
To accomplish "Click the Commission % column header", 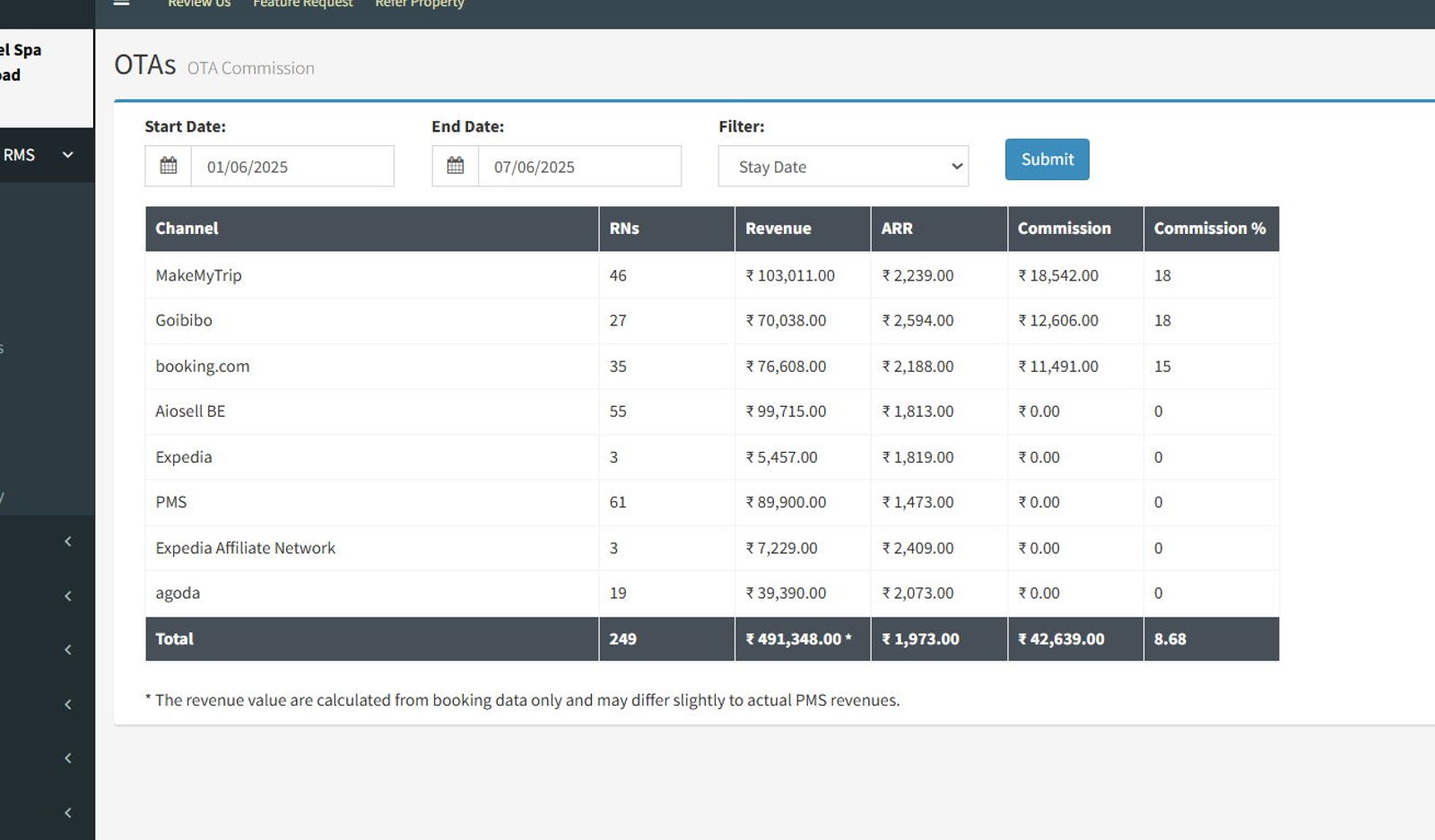I will pyautogui.click(x=1212, y=229).
